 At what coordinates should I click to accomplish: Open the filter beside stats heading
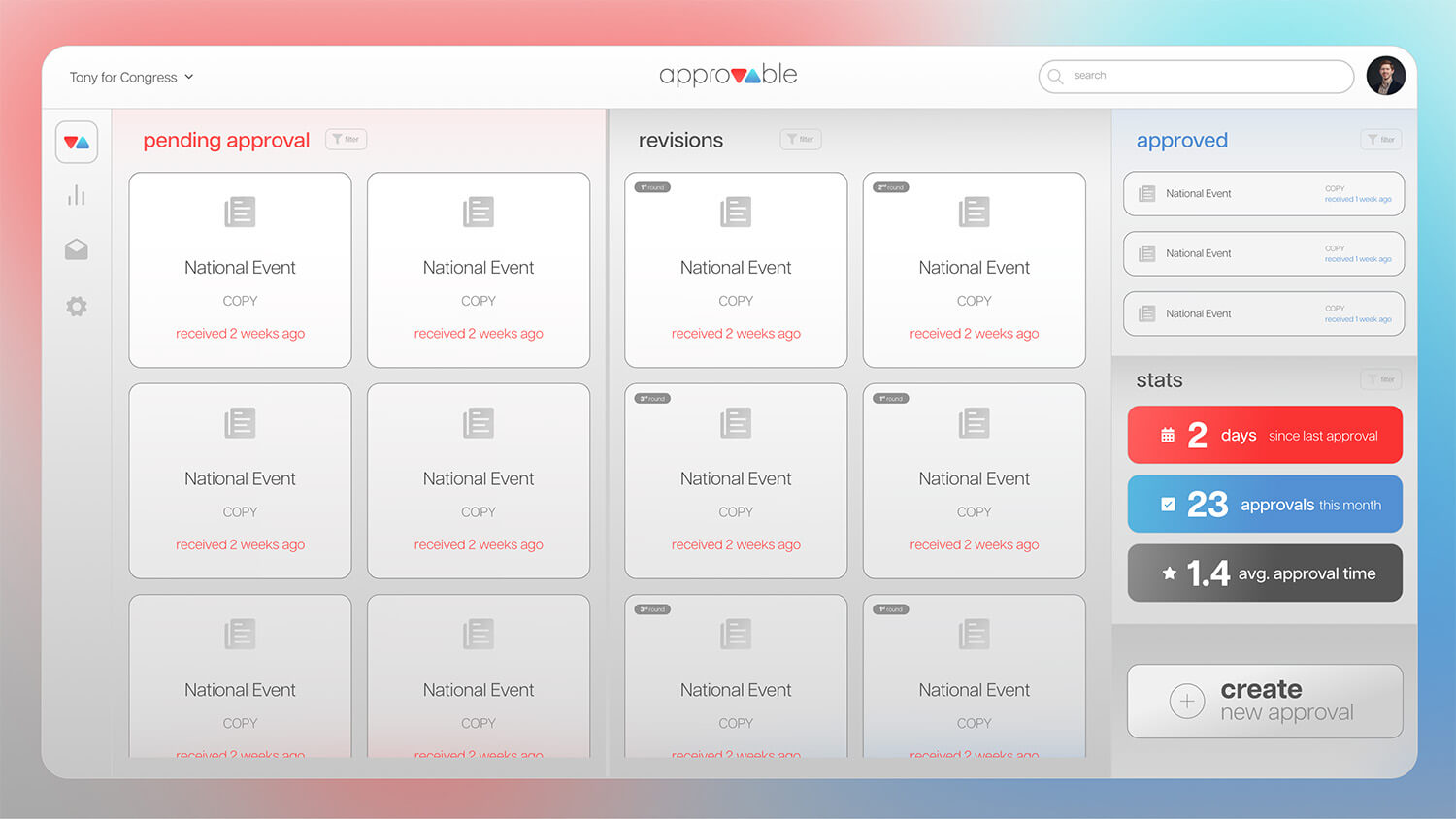click(x=1381, y=379)
